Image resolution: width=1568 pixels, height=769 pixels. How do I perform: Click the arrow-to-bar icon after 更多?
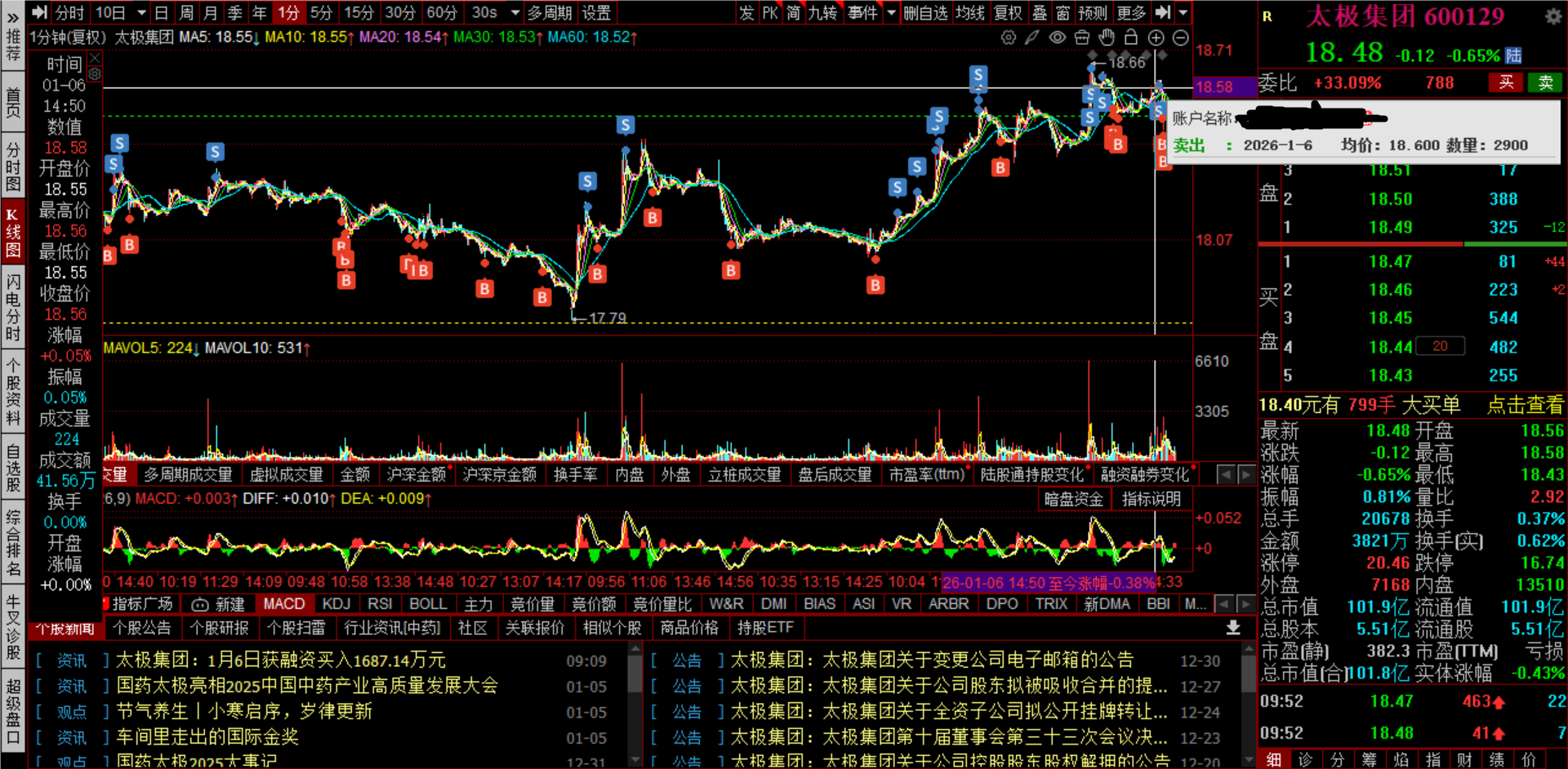pyautogui.click(x=1163, y=12)
